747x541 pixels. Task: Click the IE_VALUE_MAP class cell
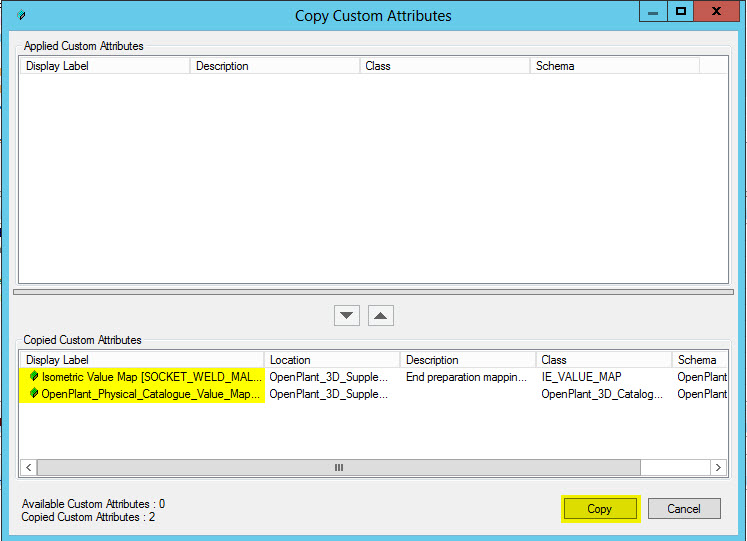click(581, 377)
